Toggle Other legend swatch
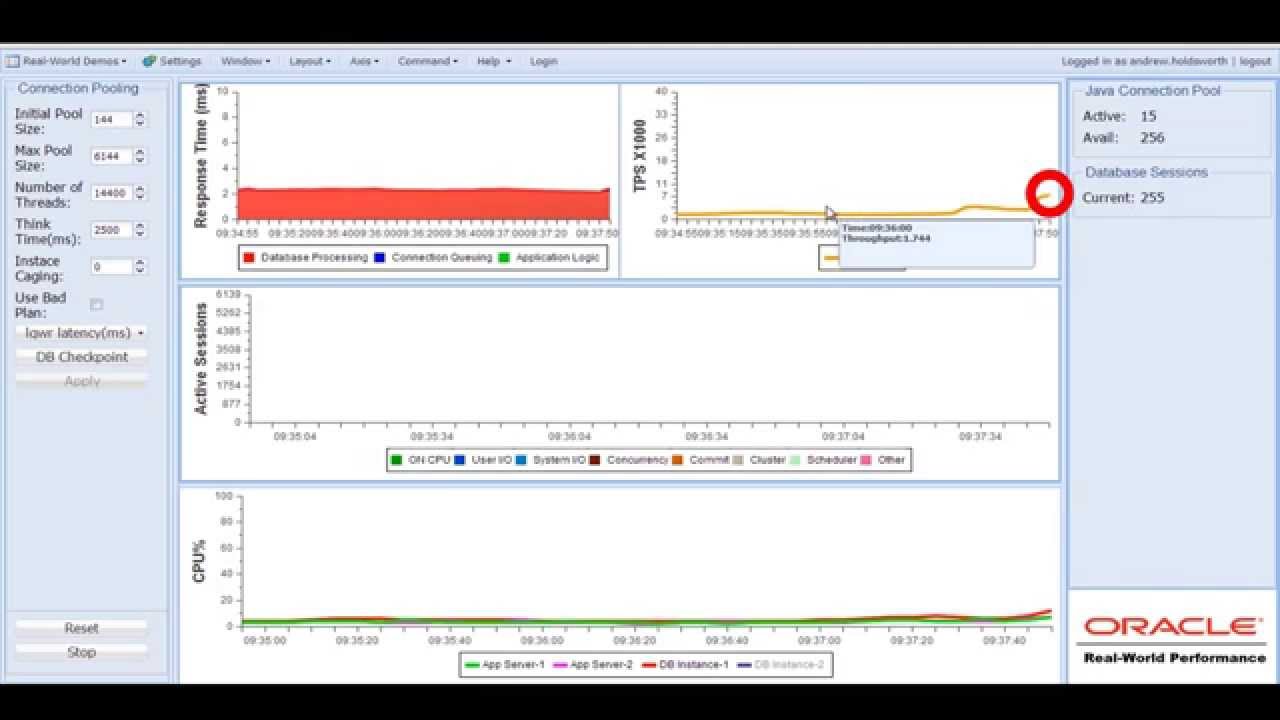Screen dimensions: 1280x720 coord(866,460)
